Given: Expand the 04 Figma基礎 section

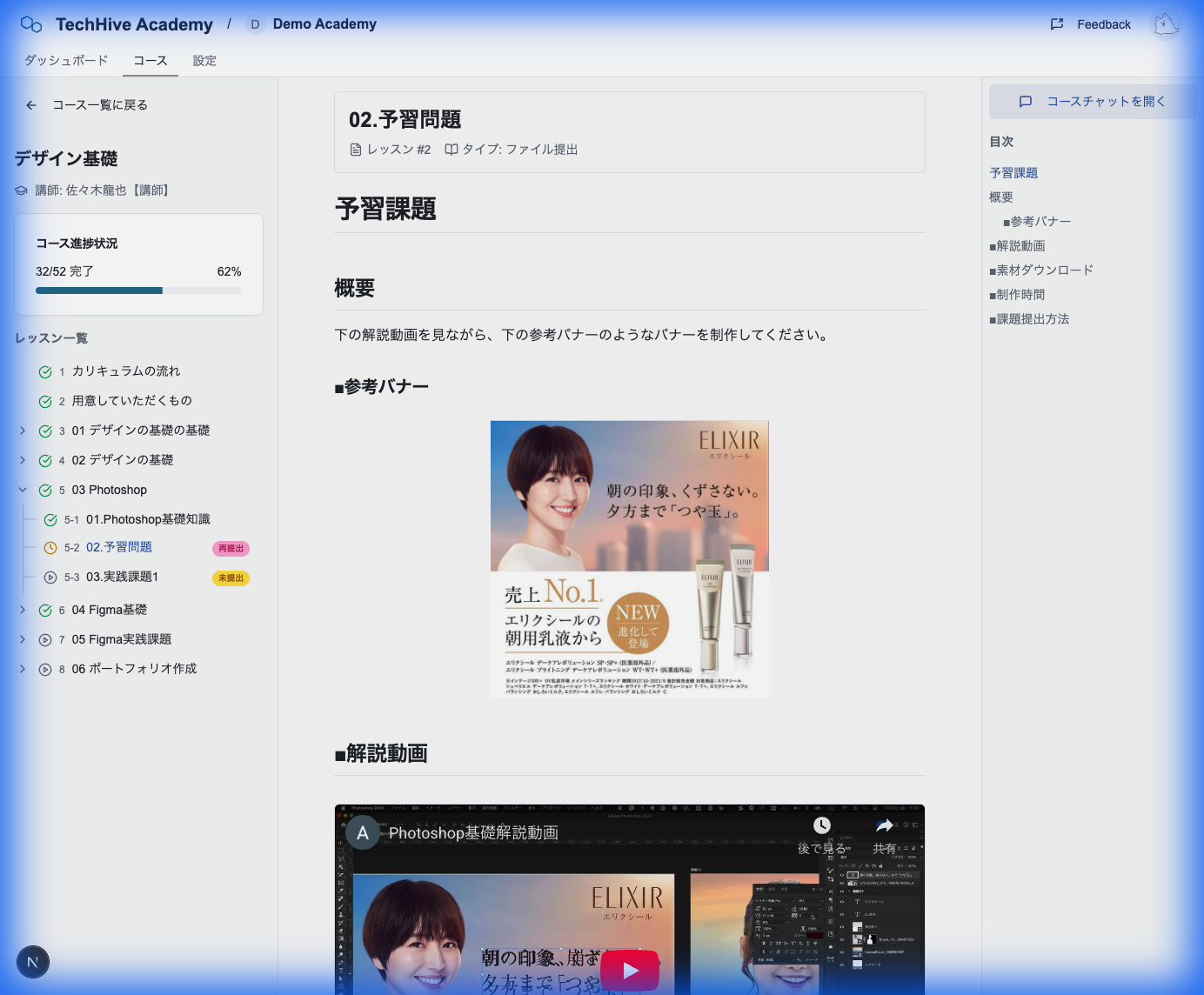Looking at the screenshot, I should [23, 610].
